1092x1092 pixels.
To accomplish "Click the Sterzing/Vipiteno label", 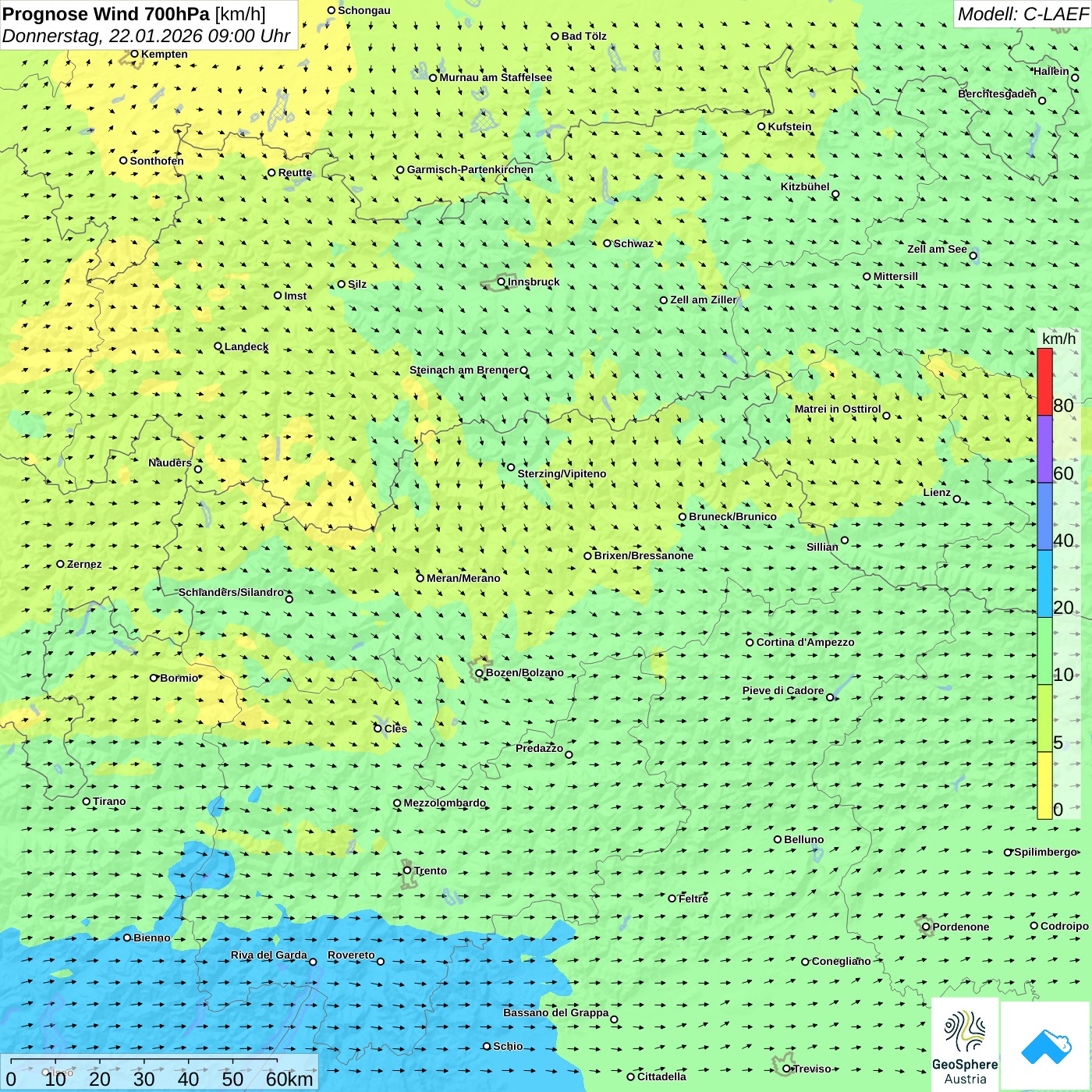I will [x=562, y=473].
